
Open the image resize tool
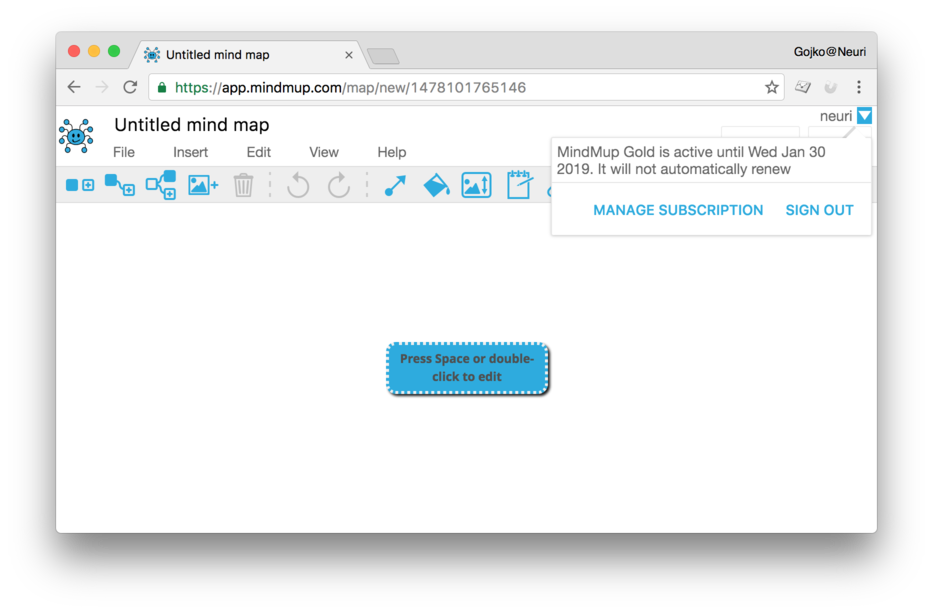(x=477, y=185)
